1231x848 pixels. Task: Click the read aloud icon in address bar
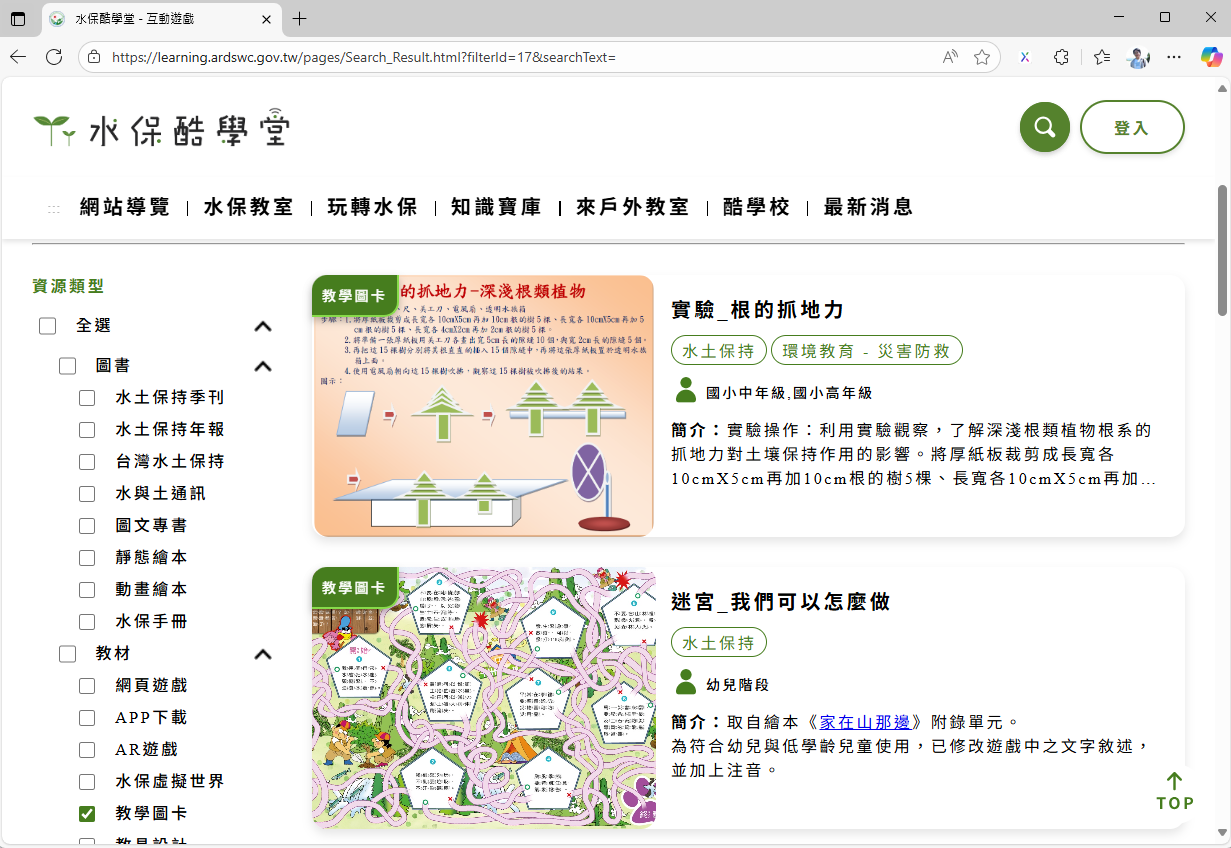tap(950, 57)
